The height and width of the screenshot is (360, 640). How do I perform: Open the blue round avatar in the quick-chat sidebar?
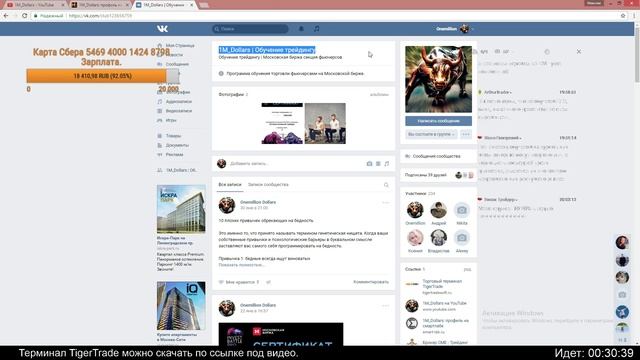(622, 312)
